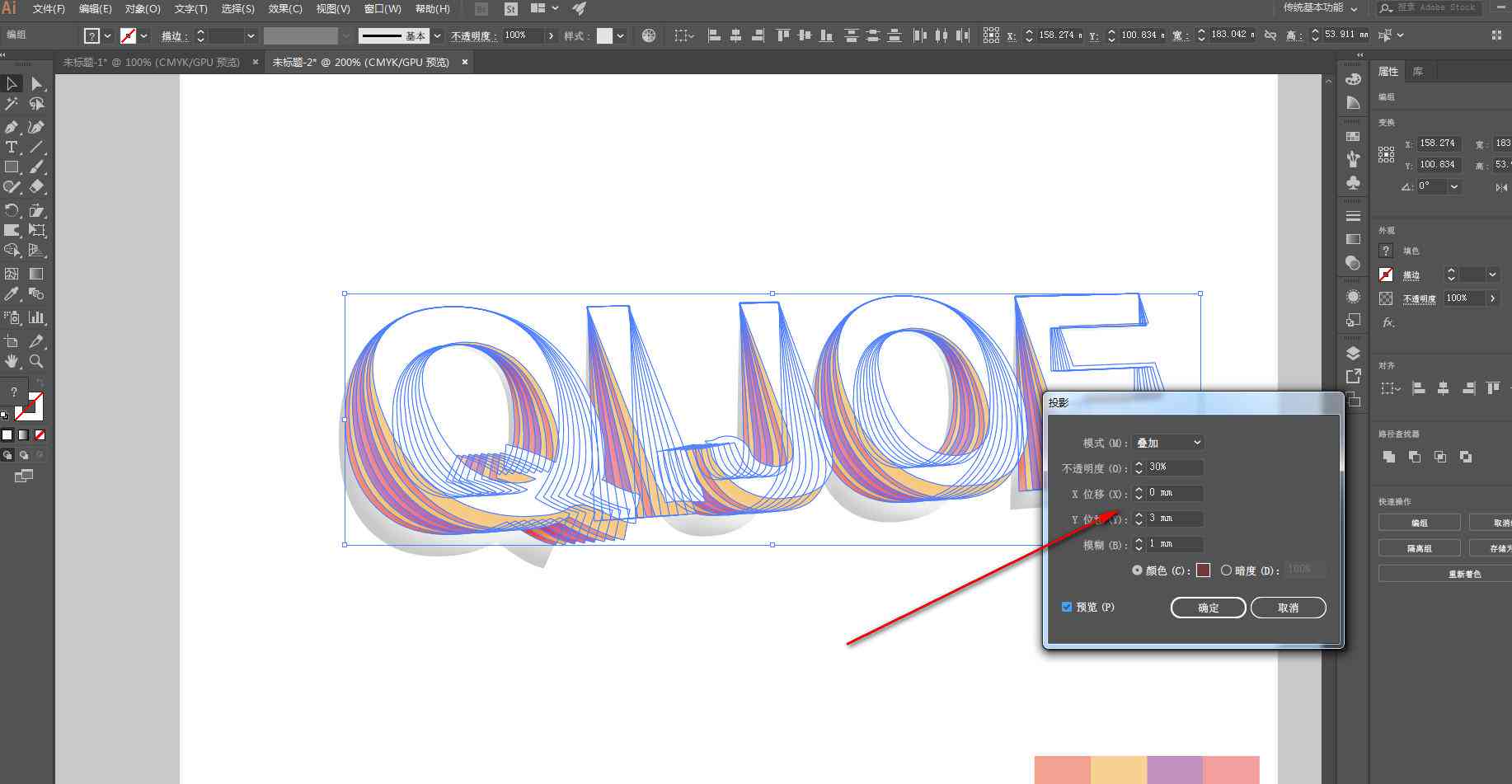This screenshot has height=784, width=1512.
Task: Select the Gradient tool
Action: tap(36, 274)
